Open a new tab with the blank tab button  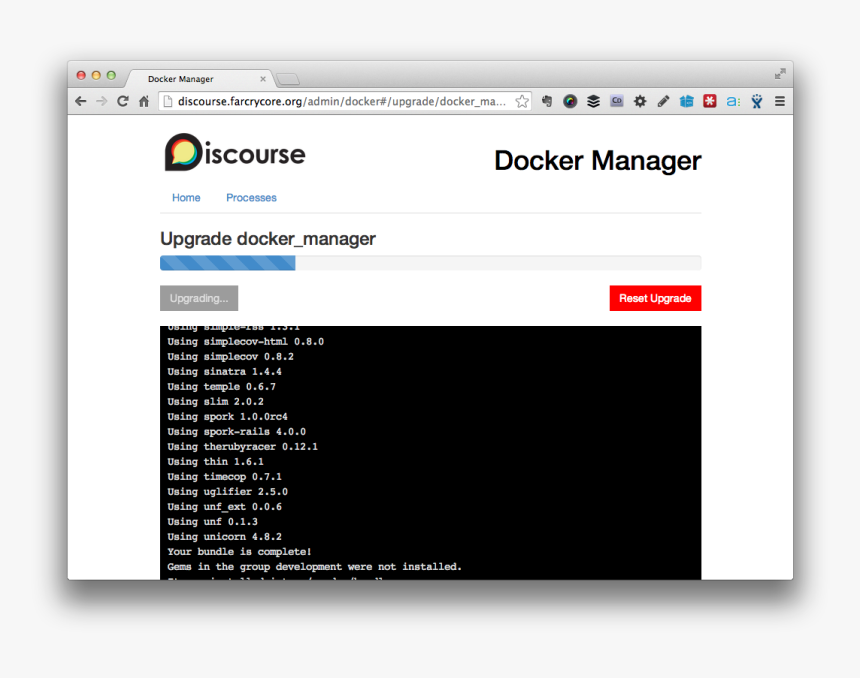[288, 80]
